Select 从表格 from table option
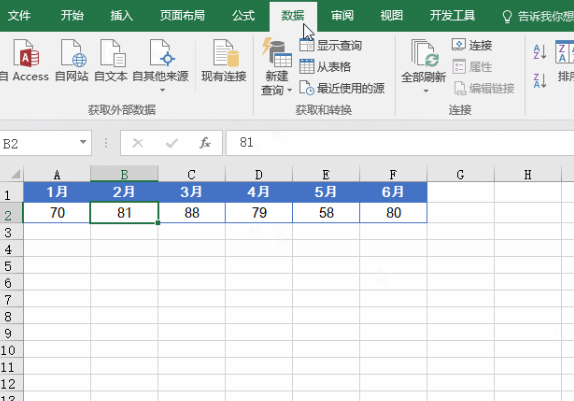 325,67
